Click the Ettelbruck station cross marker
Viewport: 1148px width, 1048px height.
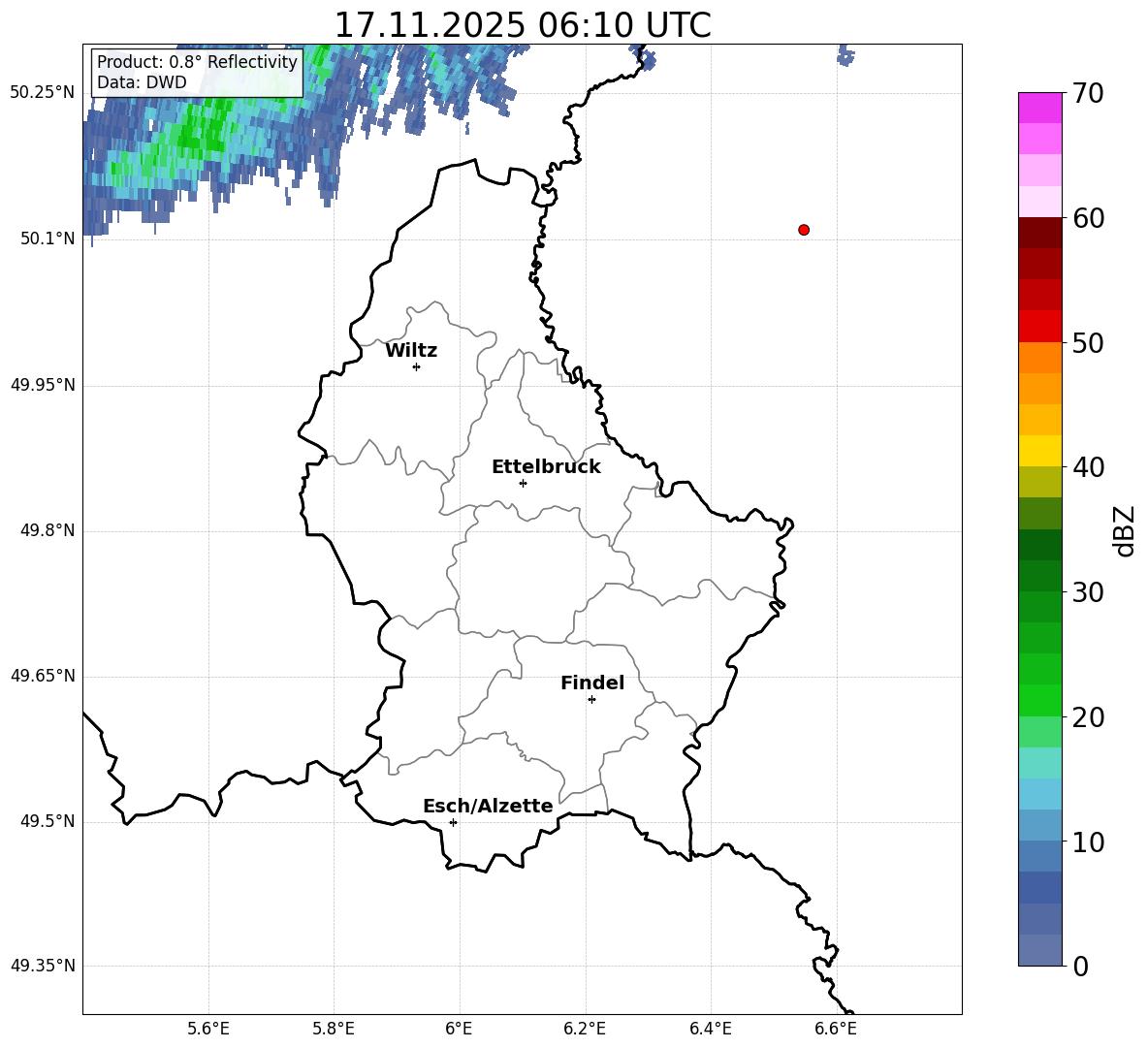(523, 483)
